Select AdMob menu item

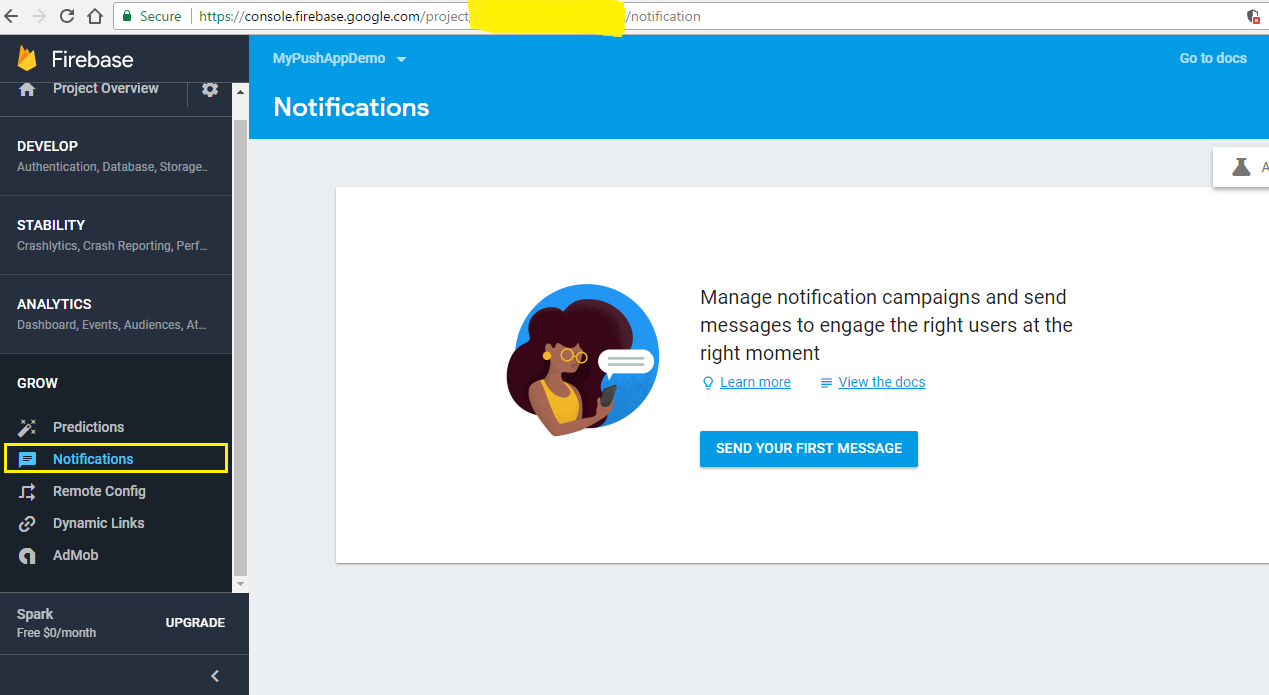[x=116, y=555]
